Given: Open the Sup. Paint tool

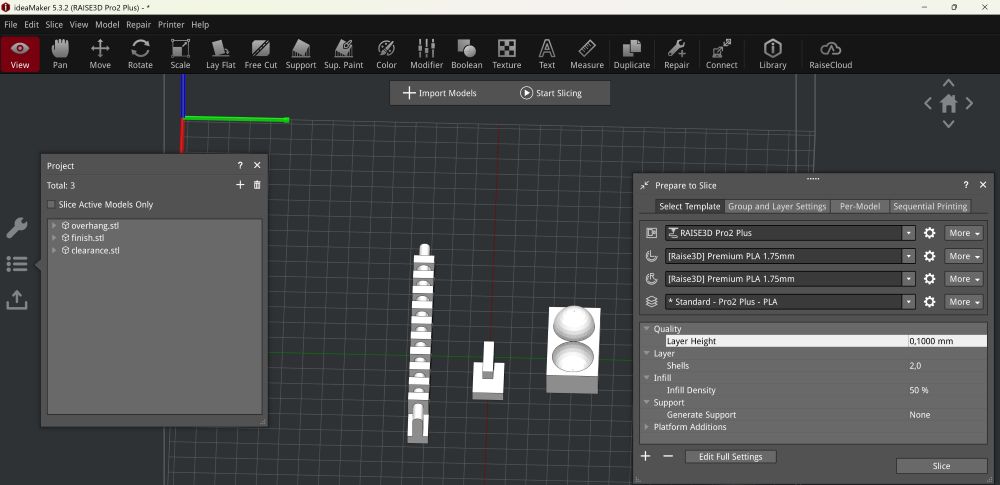Looking at the screenshot, I should (344, 54).
